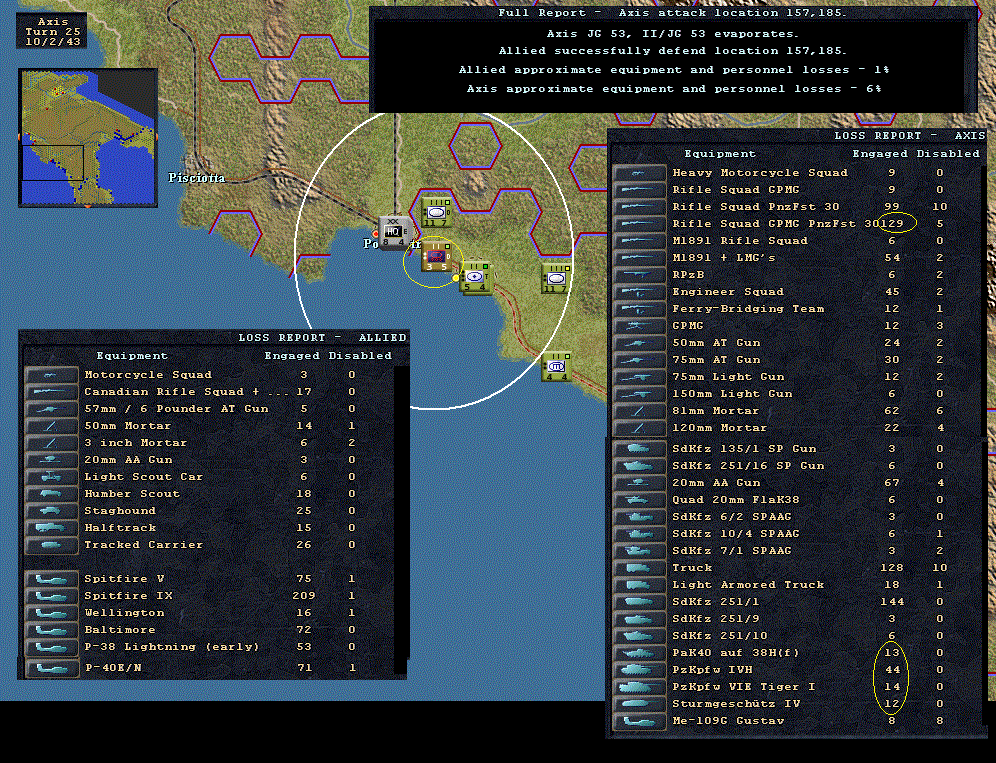This screenshot has width=996, height=763.
Task: Select the grey XX HQ unit counter
Action: click(394, 233)
